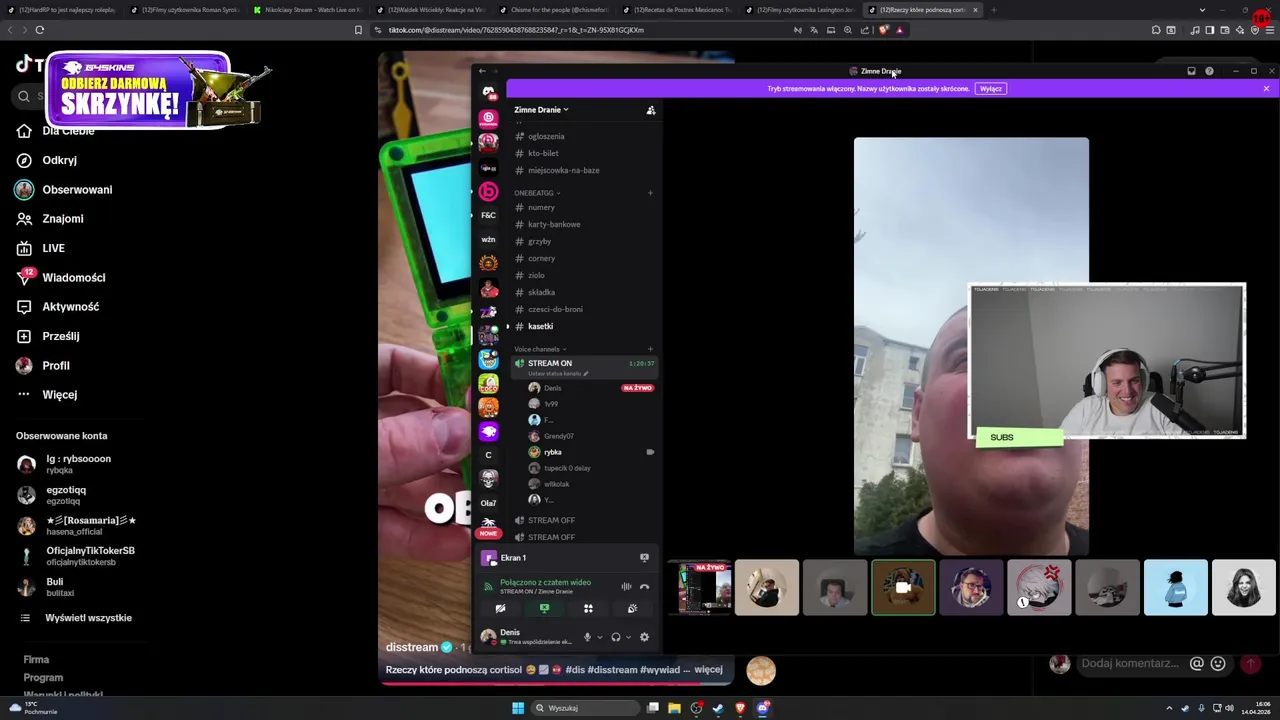Open the F&C server in Discord
The image size is (1280, 720).
[488, 215]
